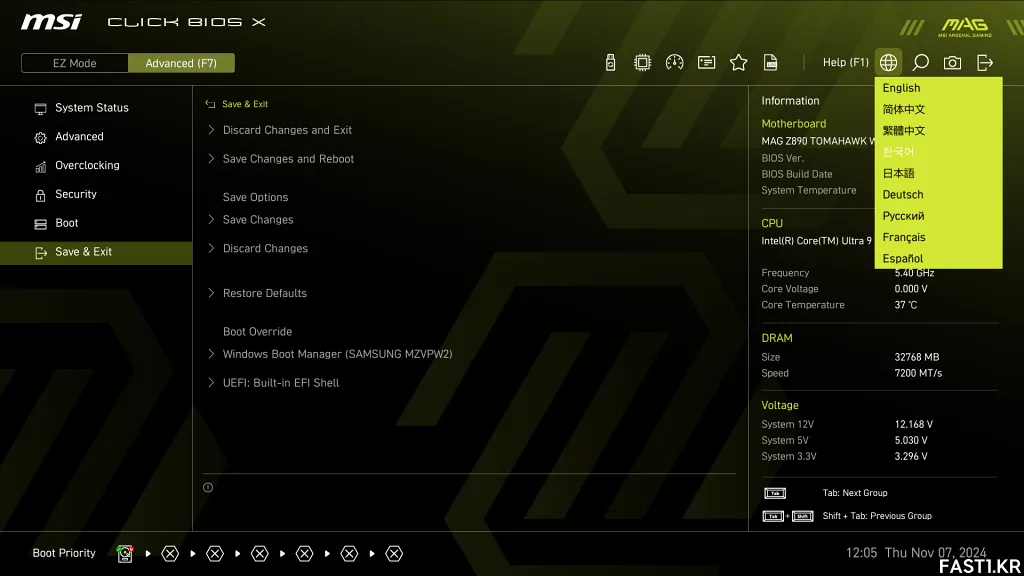1024x576 pixels.
Task: Choose English from the language list
Action: (x=938, y=88)
